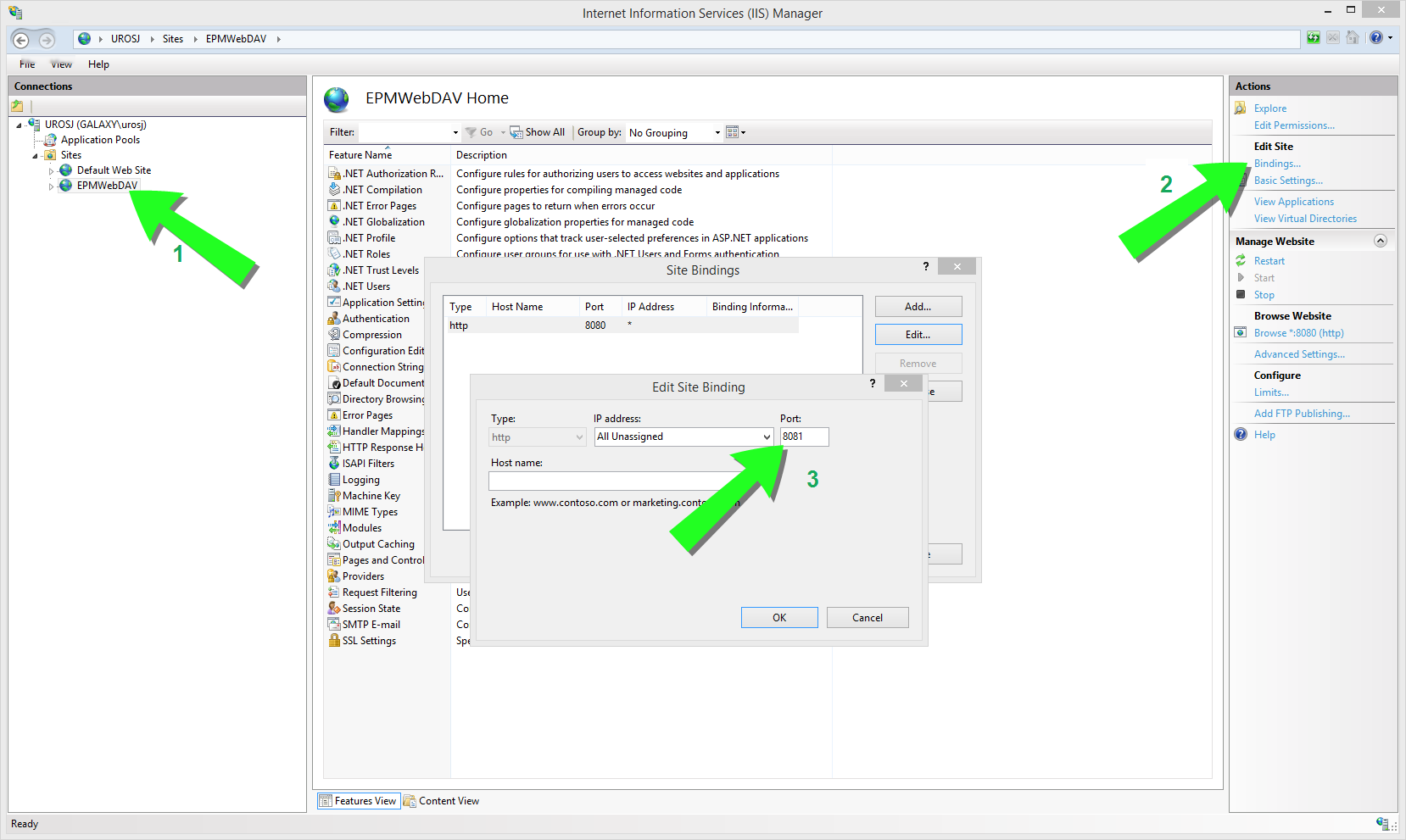This screenshot has width=1406, height=840.
Task: Click the Back navigation arrow icon
Action: [21, 40]
